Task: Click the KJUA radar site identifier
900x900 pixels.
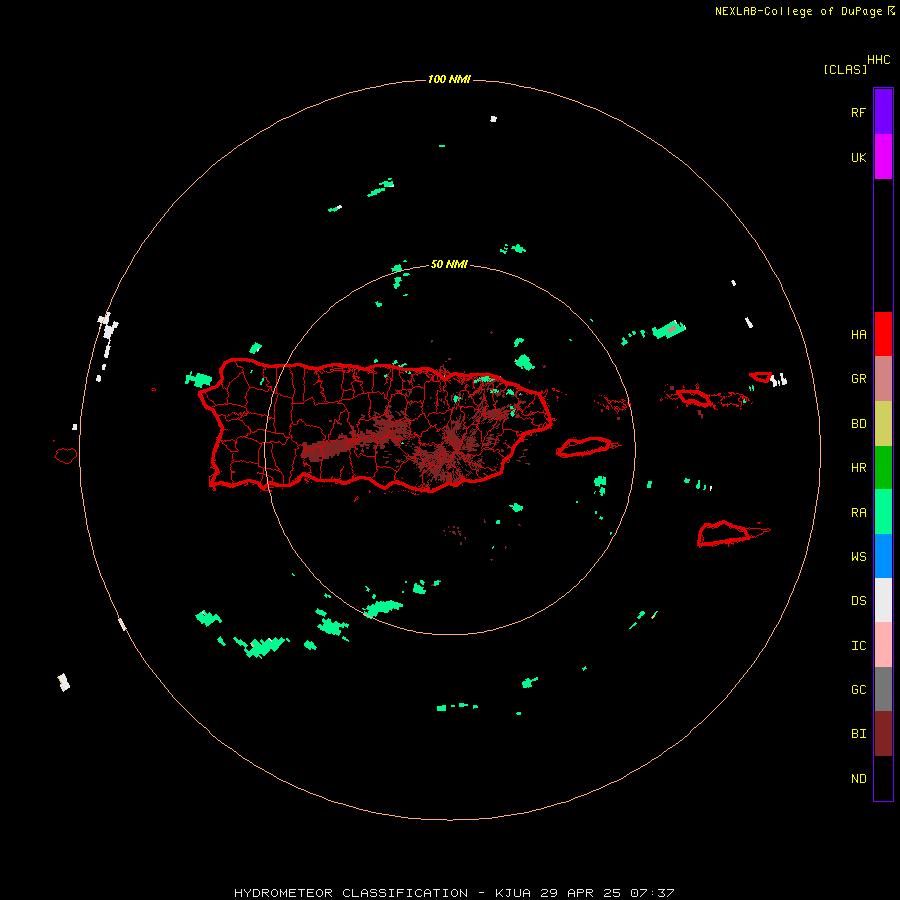Action: (513, 893)
